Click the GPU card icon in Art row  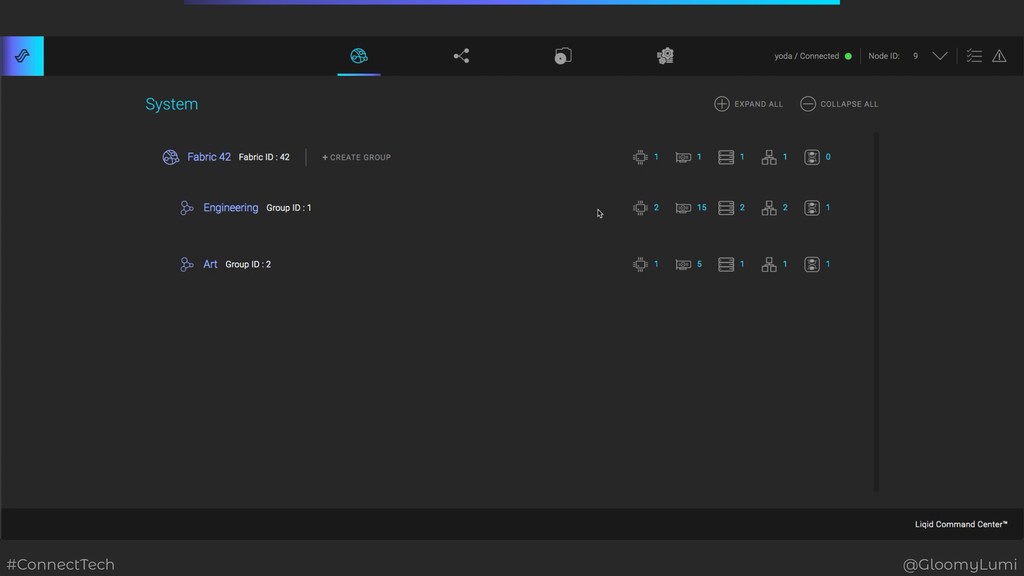(683, 264)
